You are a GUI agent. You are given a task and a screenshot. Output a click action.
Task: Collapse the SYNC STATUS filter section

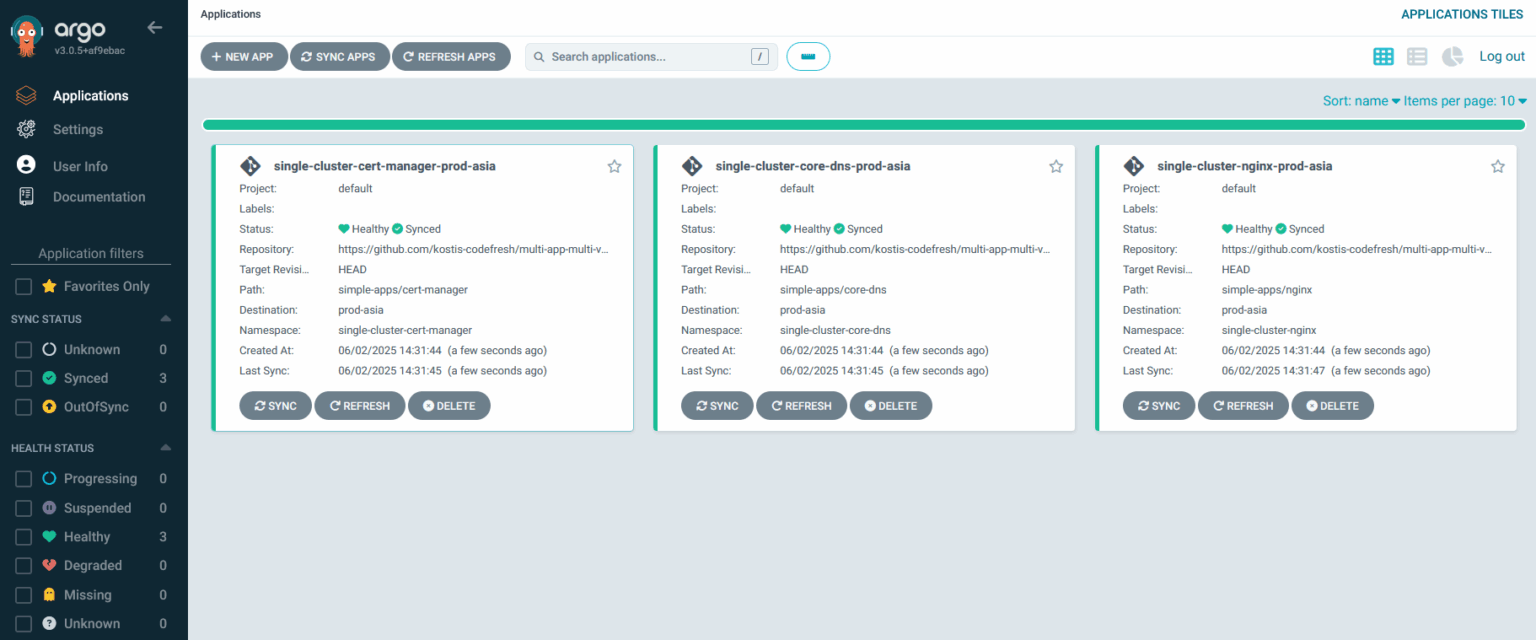(166, 317)
